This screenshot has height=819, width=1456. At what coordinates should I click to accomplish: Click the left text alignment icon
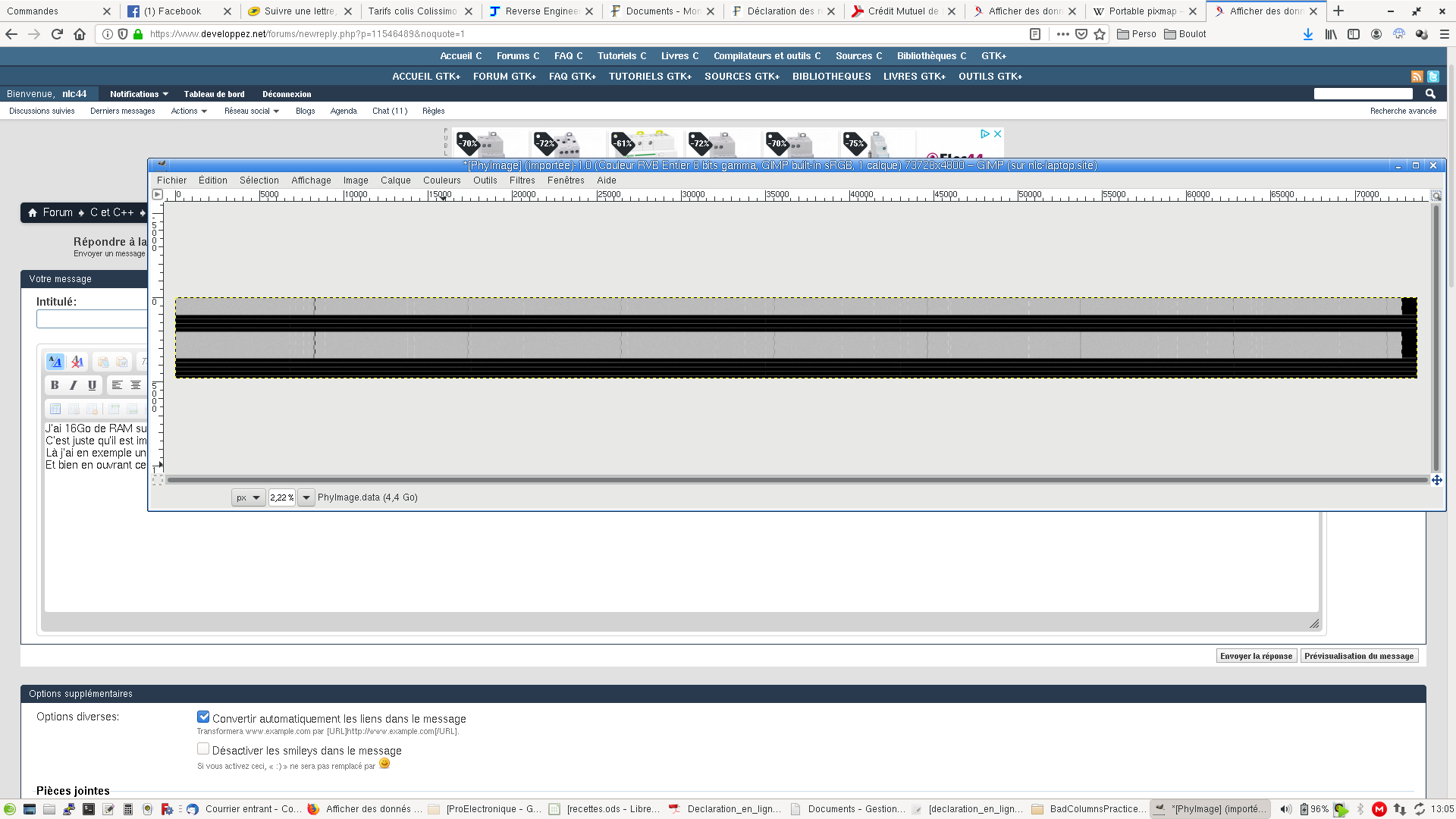[117, 385]
